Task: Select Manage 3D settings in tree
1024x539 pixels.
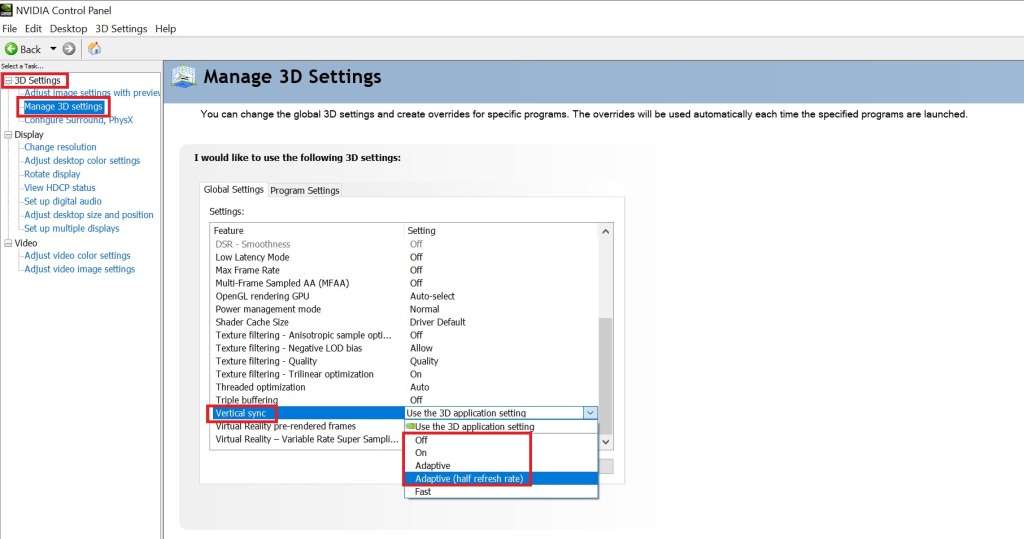Action: tap(63, 106)
